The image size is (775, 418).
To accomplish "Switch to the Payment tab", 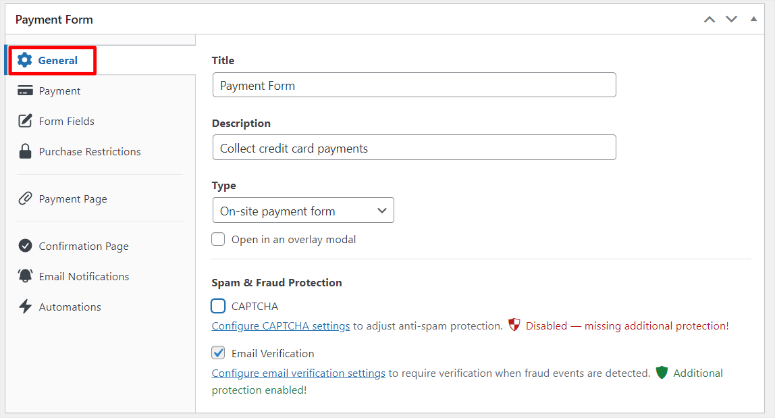I will click(59, 91).
